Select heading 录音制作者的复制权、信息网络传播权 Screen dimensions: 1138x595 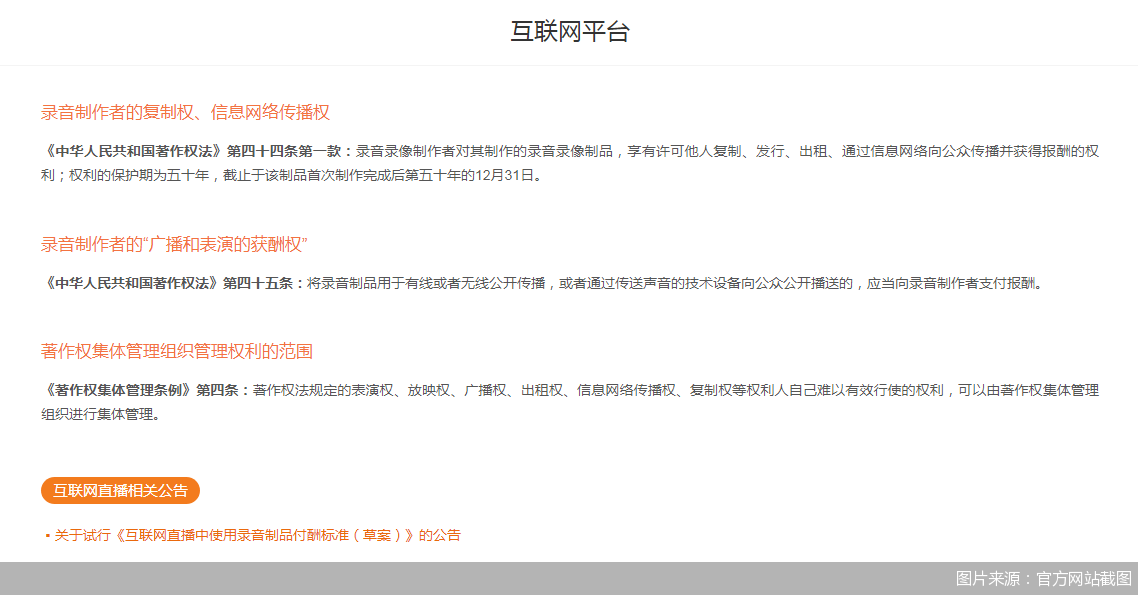coord(185,112)
